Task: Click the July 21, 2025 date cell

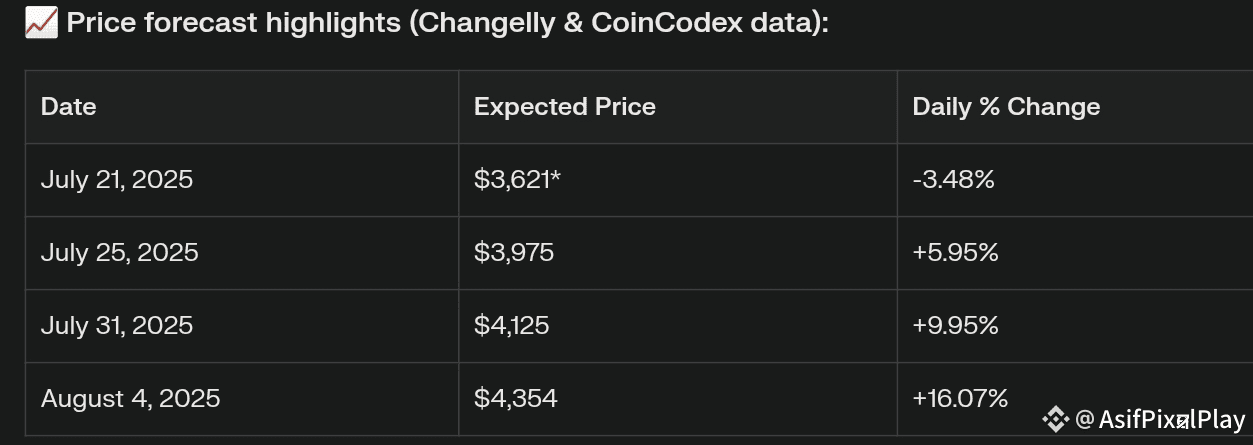Action: pyautogui.click(x=117, y=180)
